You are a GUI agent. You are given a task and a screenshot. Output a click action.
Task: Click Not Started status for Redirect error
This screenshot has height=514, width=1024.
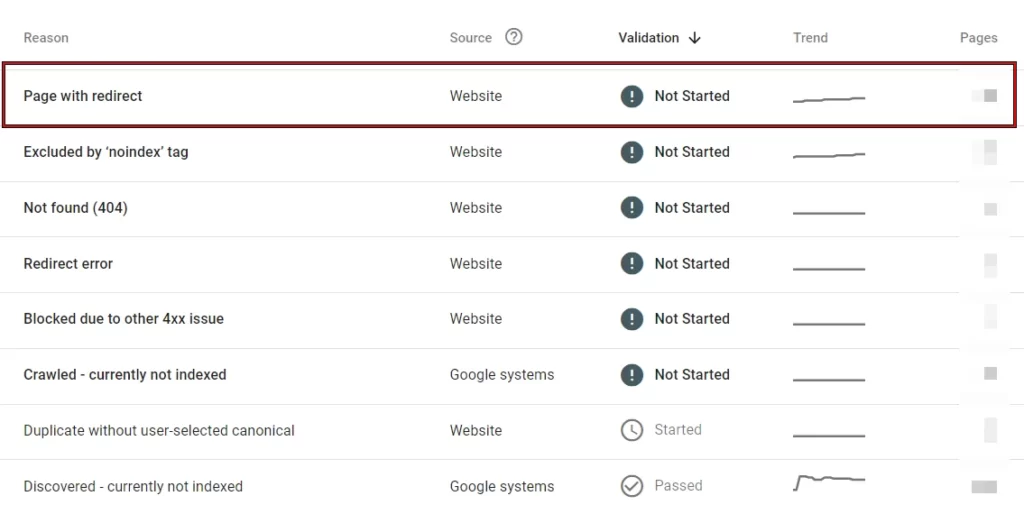(x=692, y=264)
